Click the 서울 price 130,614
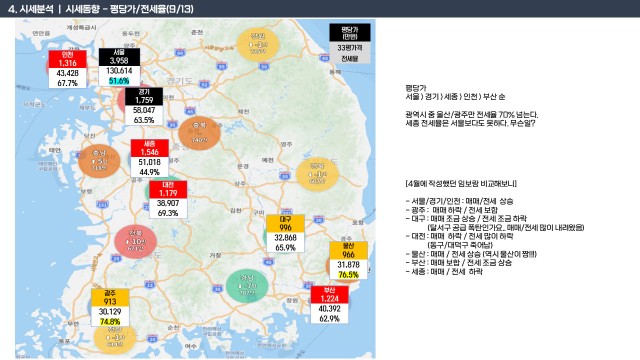Screen dimensions: 640x360 (119, 71)
